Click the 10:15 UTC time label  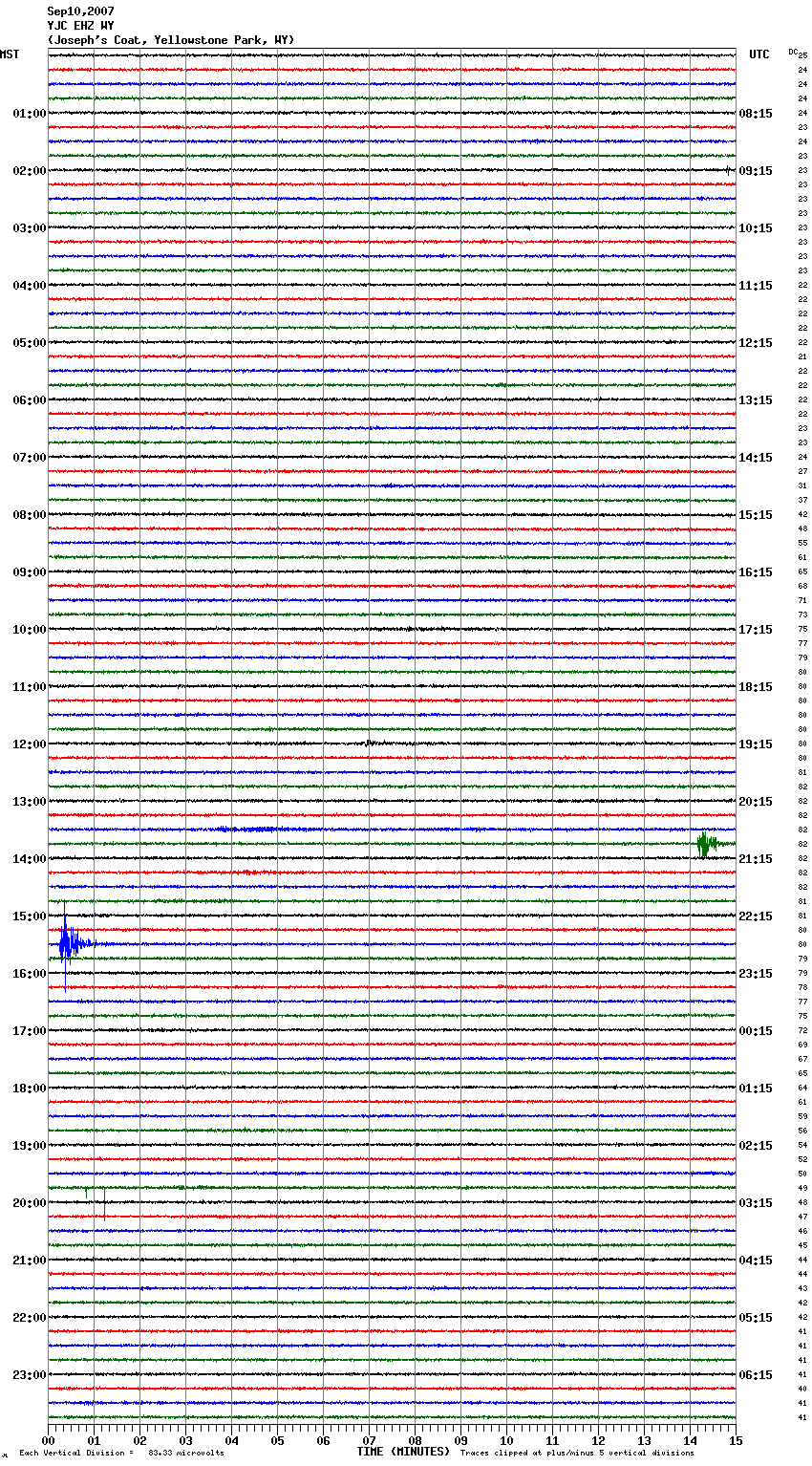pyautogui.click(x=756, y=228)
